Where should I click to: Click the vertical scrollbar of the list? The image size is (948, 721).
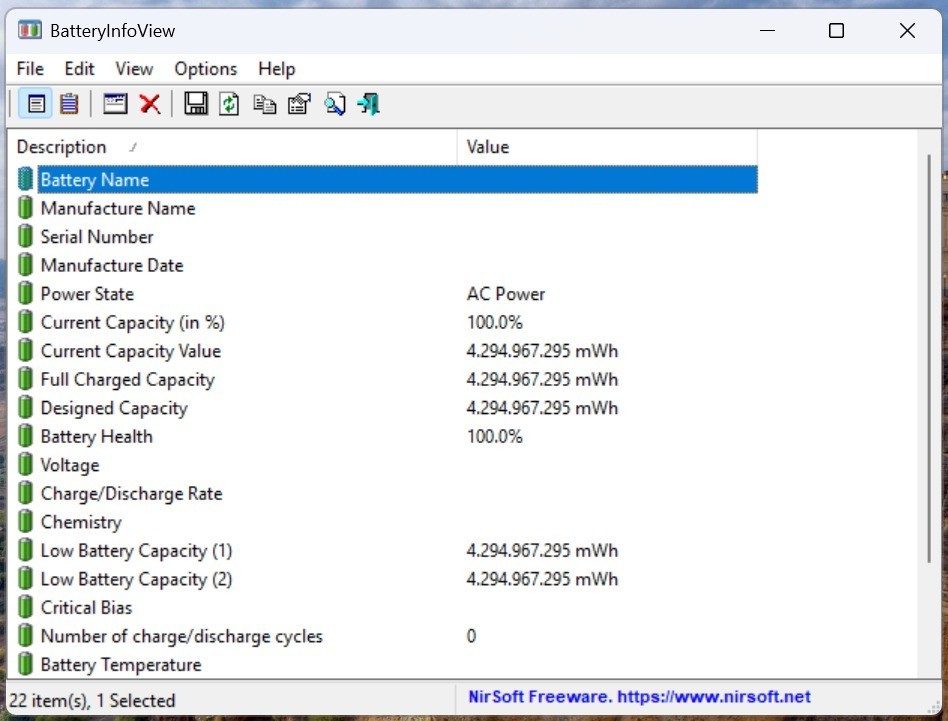929,359
